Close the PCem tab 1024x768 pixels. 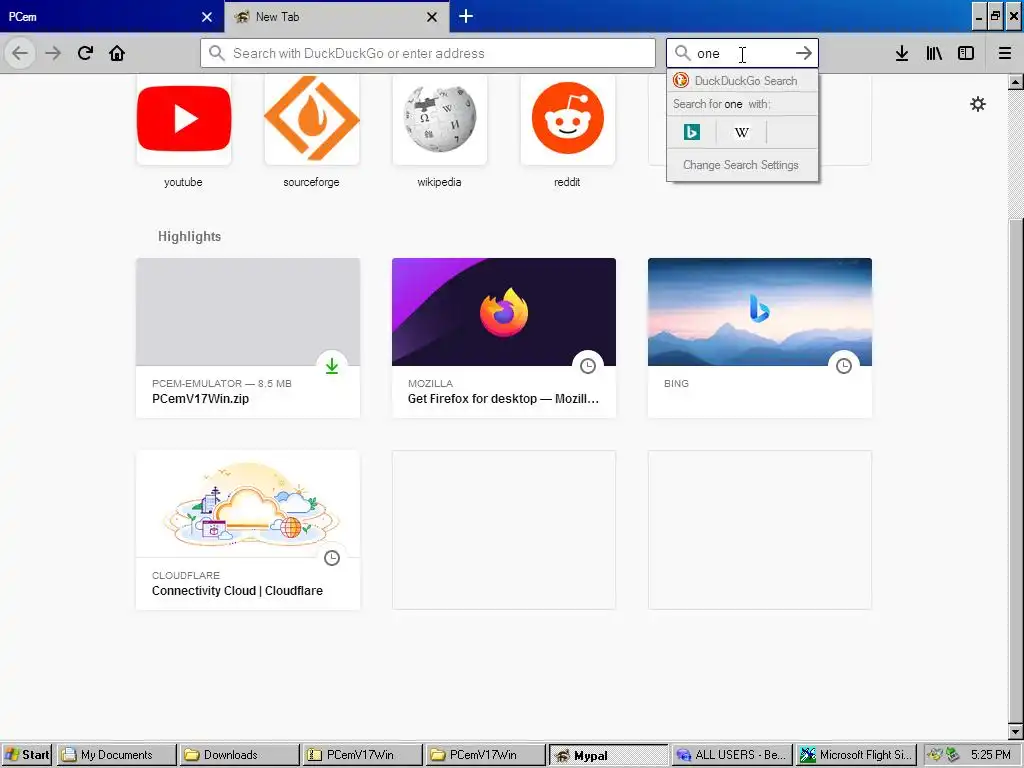[x=206, y=17]
